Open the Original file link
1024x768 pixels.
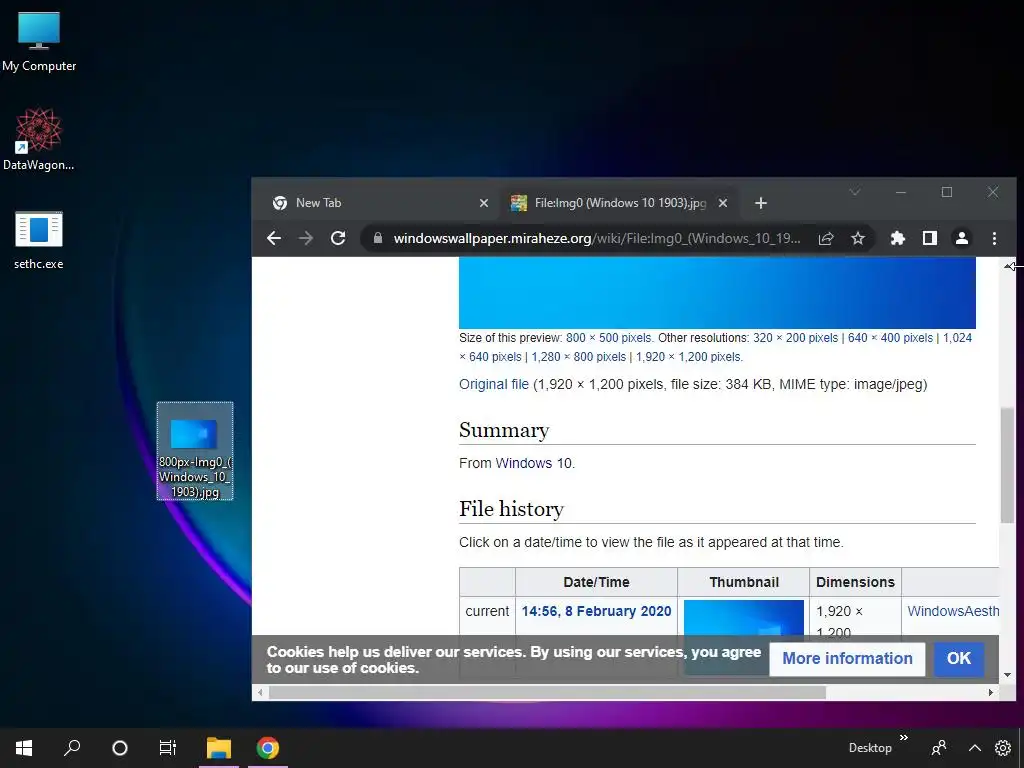pyautogui.click(x=494, y=384)
